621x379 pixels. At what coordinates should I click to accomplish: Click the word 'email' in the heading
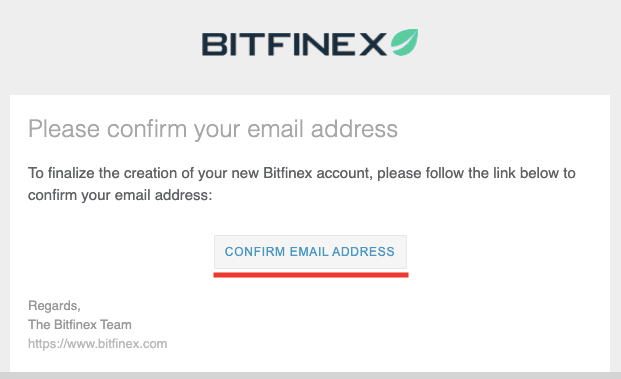click(x=275, y=129)
